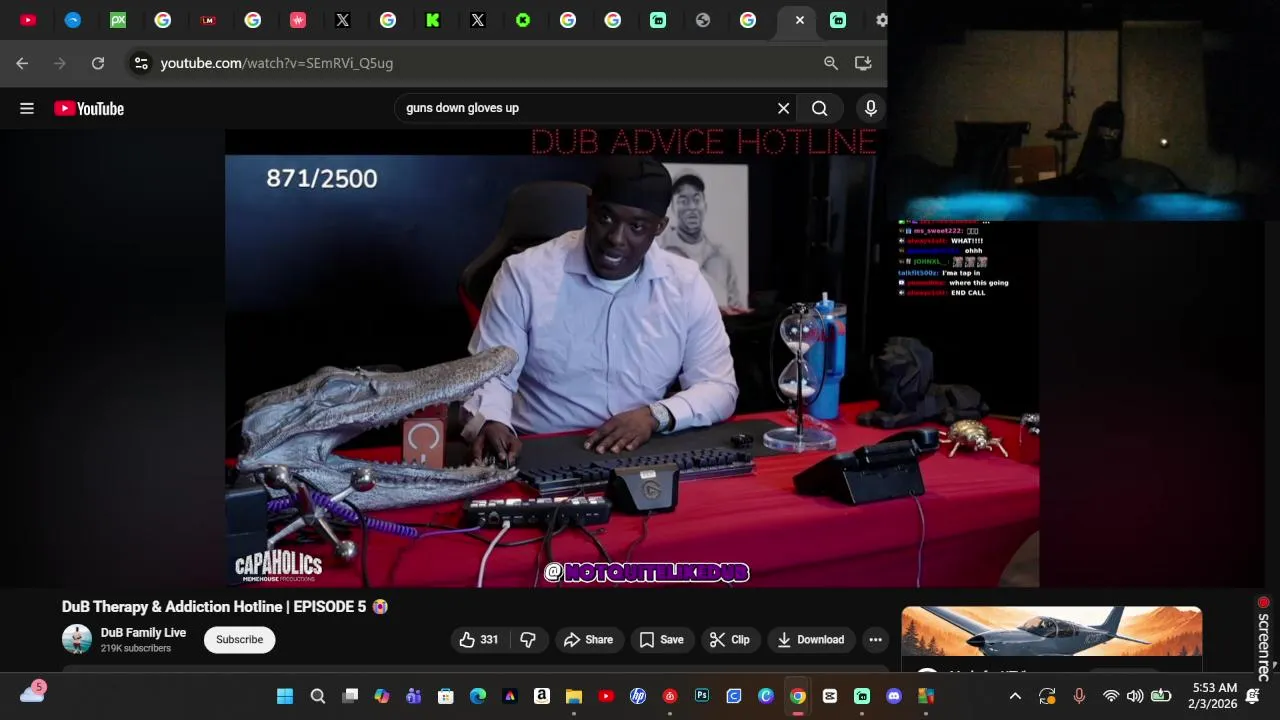
Task: Toggle the microphone tray icon
Action: click(1079, 696)
